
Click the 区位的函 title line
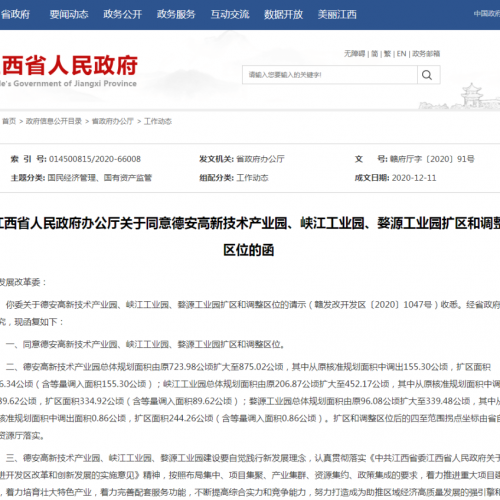(x=249, y=250)
